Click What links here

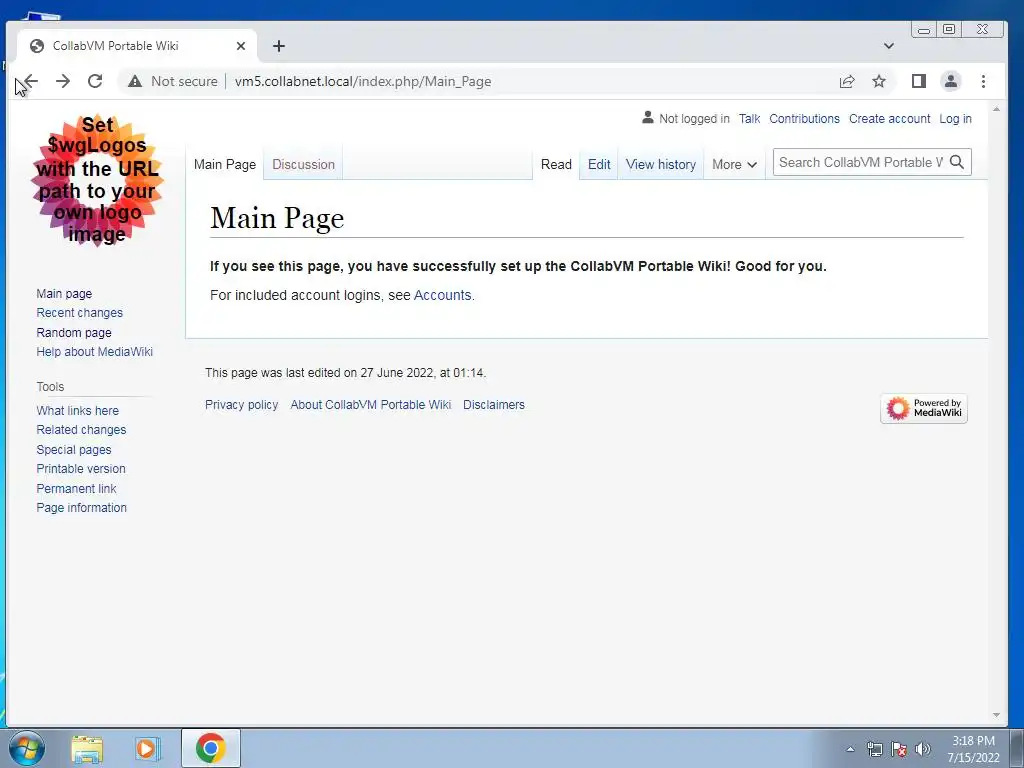pos(78,411)
